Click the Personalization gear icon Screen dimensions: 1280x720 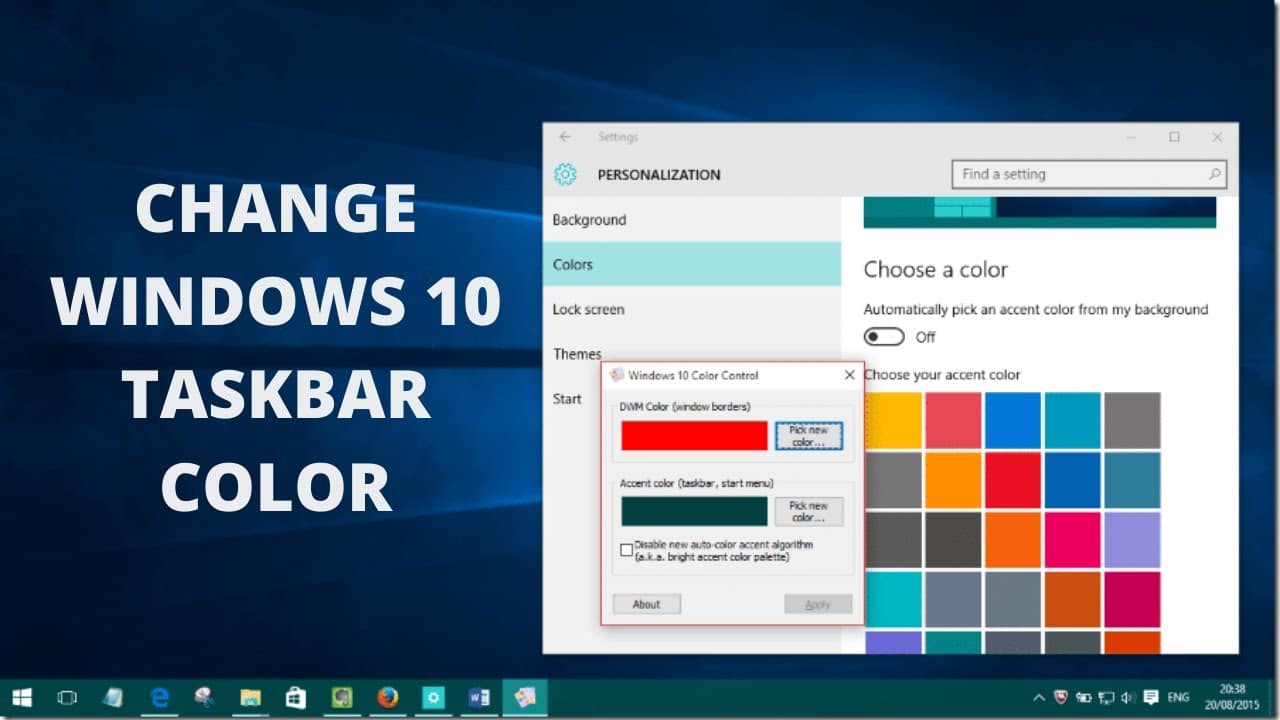(x=565, y=175)
